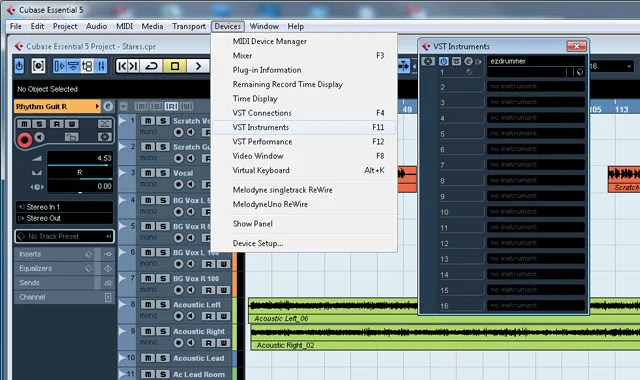This screenshot has width=640, height=380.
Task: Click ezdrummer freeze instrument icon
Action: point(428,61)
